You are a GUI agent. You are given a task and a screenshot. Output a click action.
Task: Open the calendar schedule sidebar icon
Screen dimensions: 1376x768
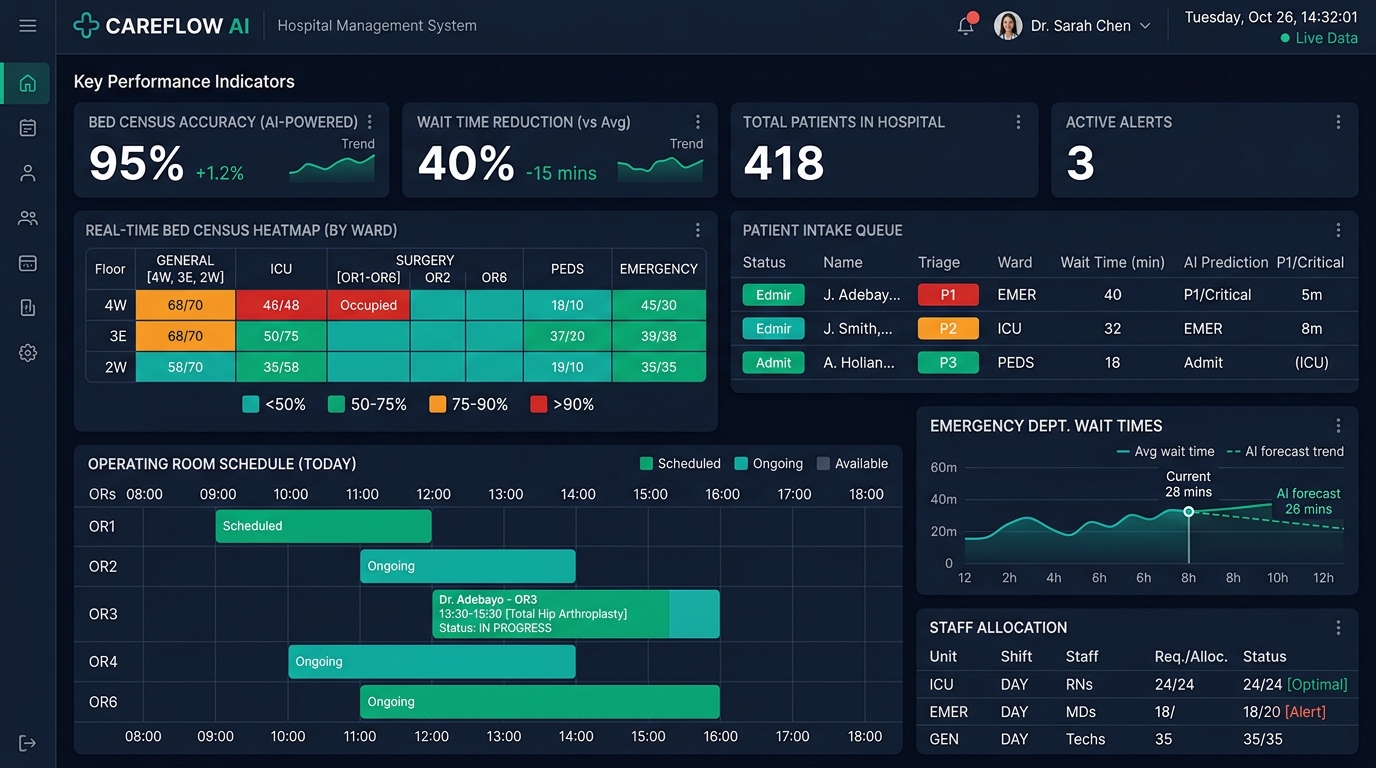(27, 128)
